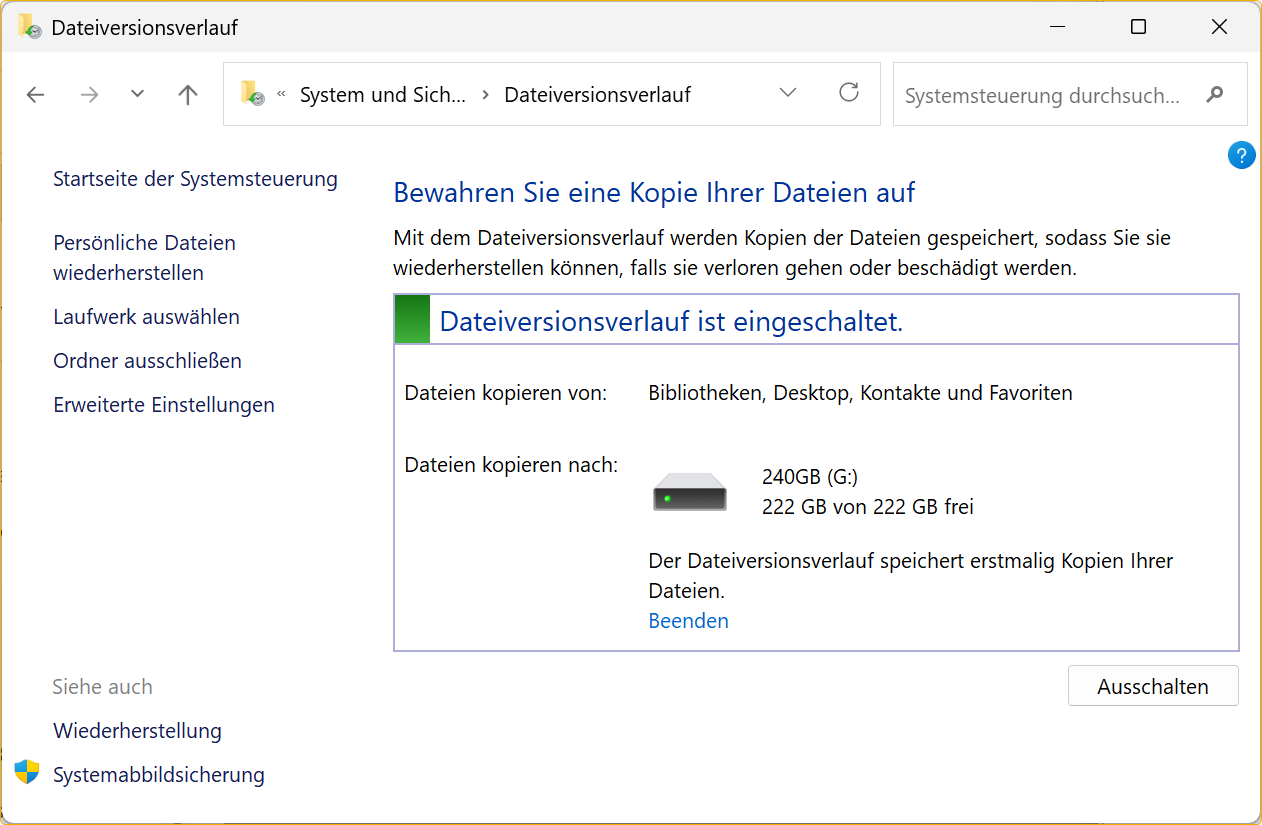Click the back navigation arrow
1262x825 pixels.
(36, 95)
